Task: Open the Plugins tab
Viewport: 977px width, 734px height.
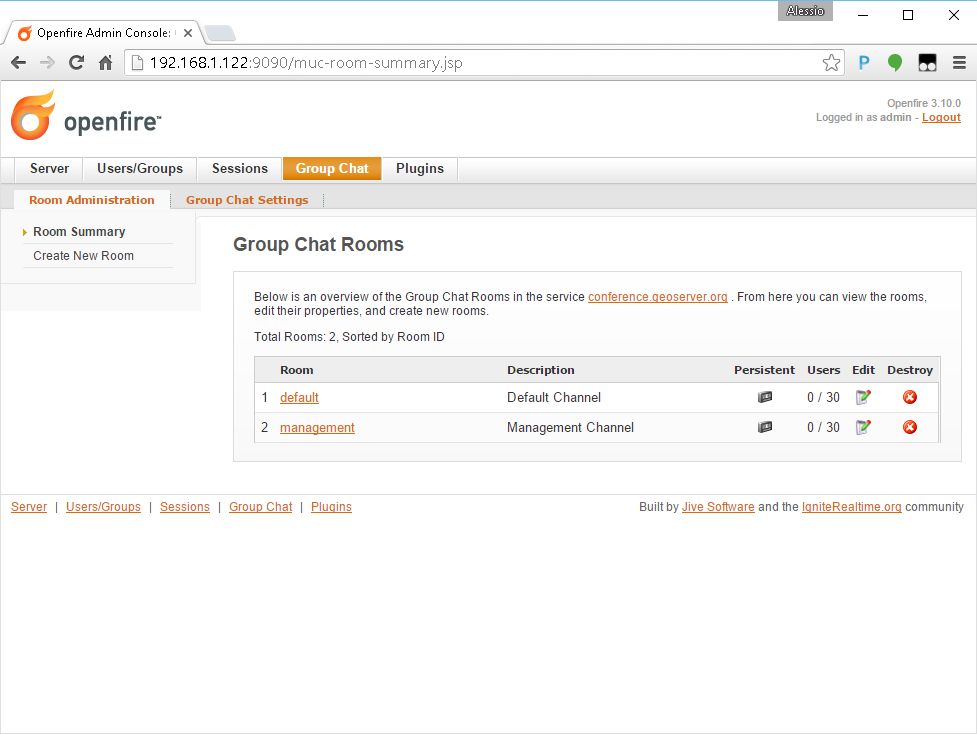Action: click(419, 169)
